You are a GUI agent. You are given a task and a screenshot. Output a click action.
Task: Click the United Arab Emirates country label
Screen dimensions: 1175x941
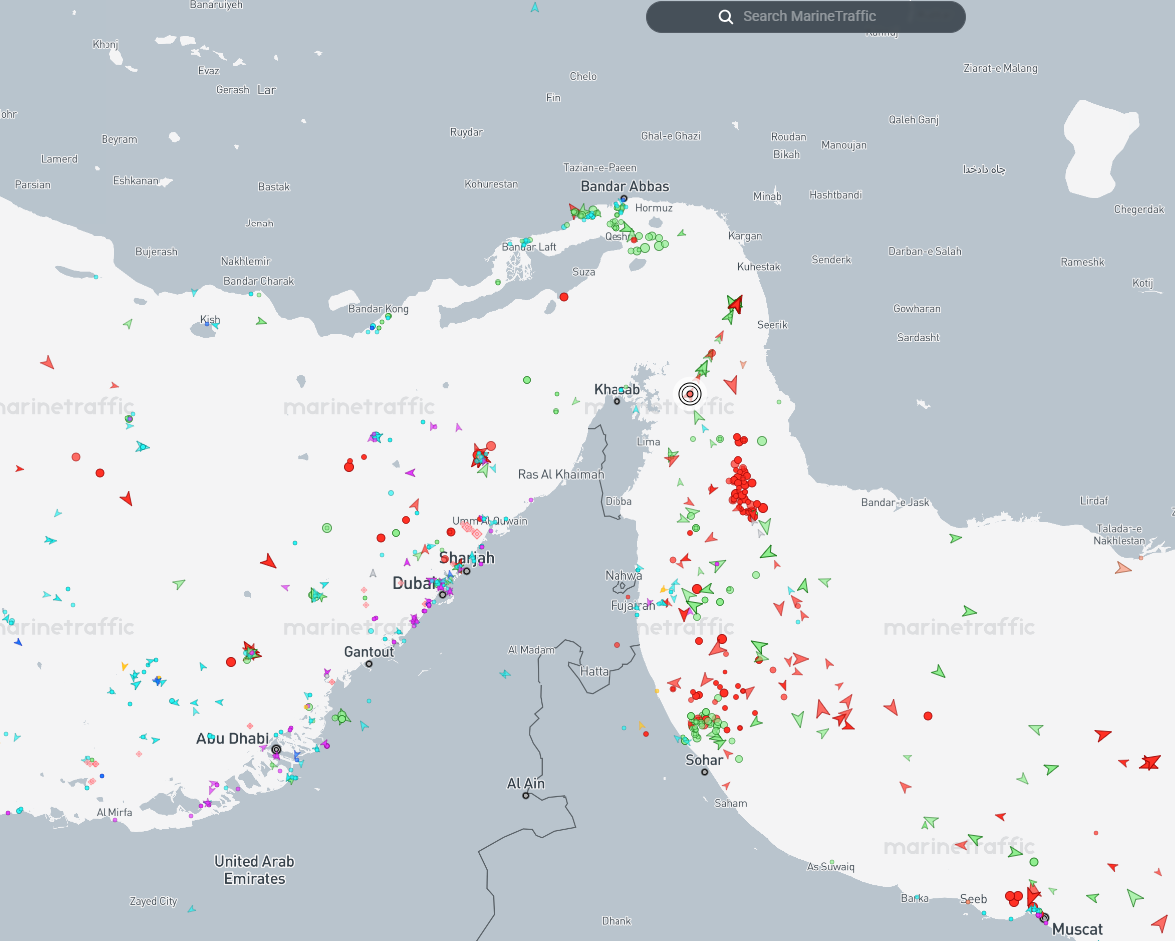[254, 870]
